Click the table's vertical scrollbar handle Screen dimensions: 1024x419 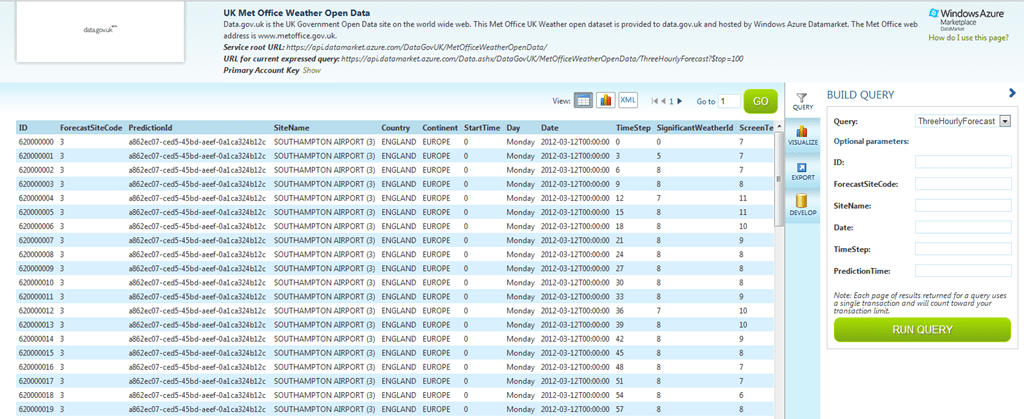[778, 179]
